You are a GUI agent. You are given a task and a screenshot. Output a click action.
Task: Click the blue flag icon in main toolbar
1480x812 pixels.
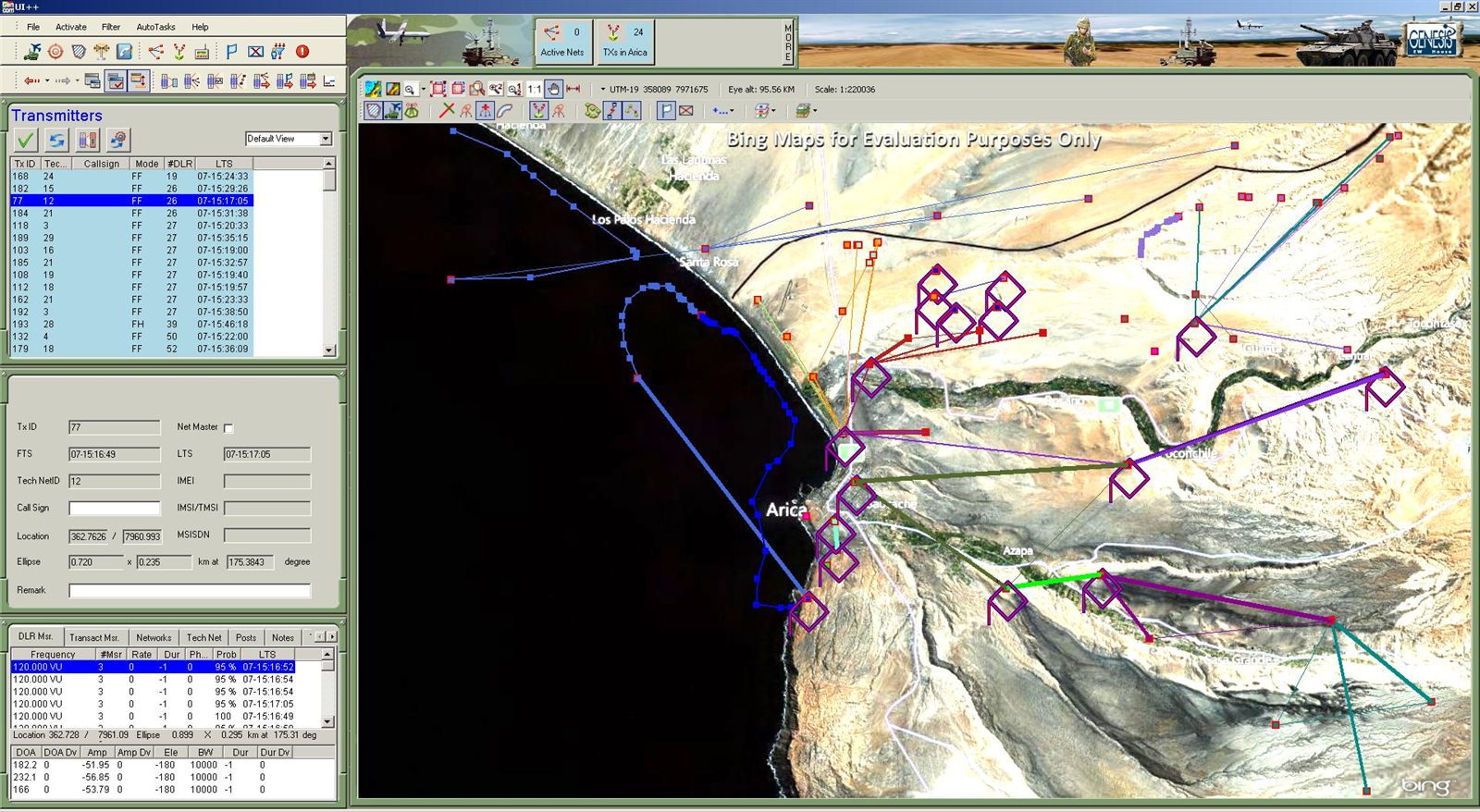(x=231, y=52)
